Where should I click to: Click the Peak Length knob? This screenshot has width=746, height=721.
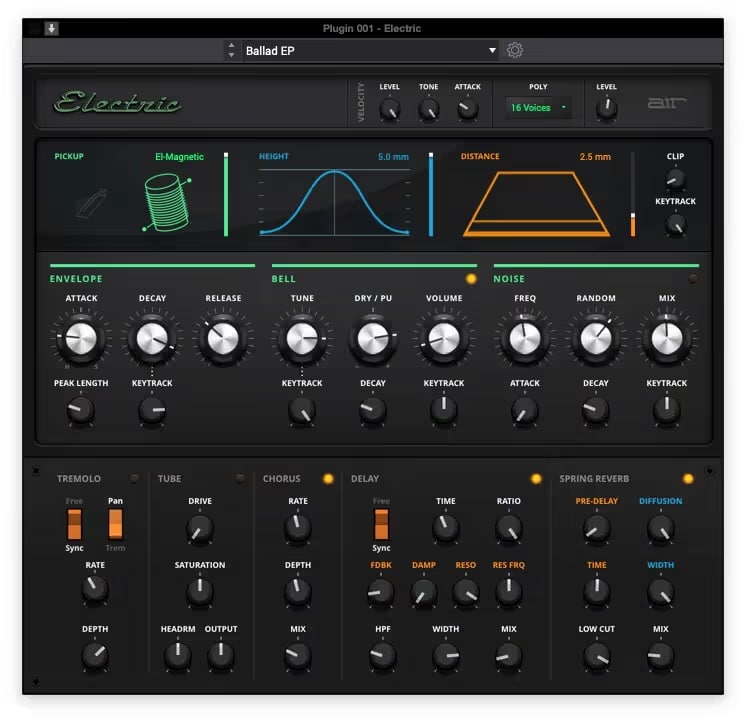coord(81,410)
